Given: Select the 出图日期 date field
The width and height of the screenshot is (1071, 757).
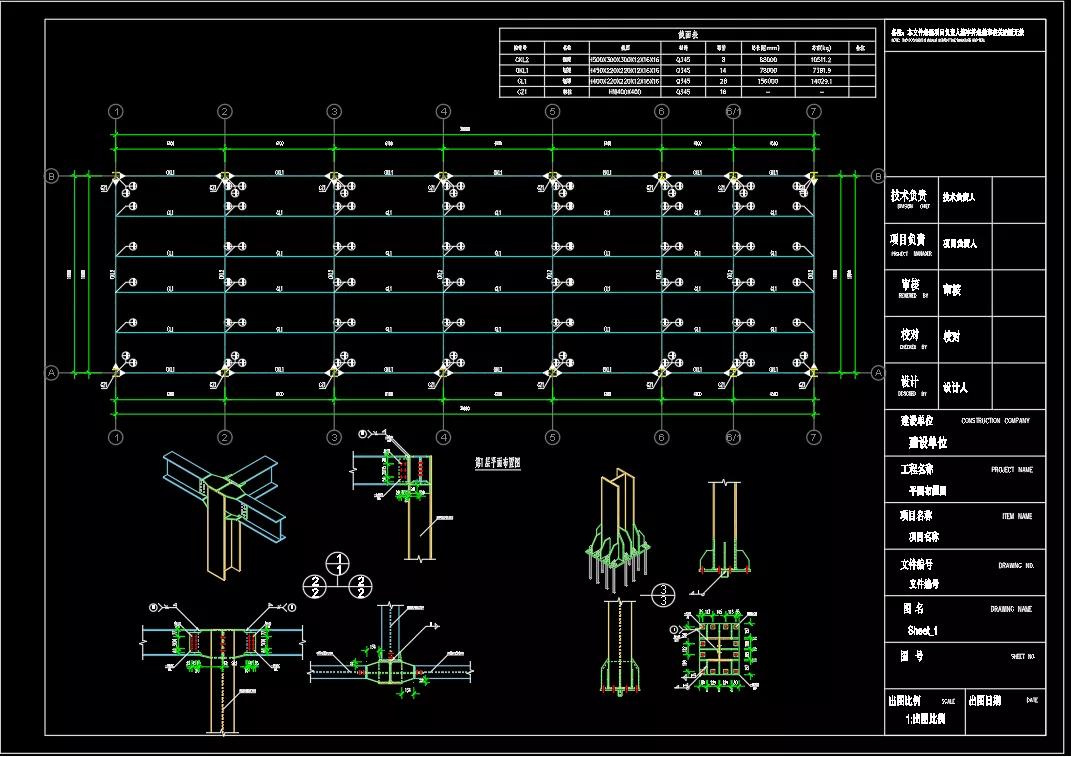Looking at the screenshot, I should click(1005, 709).
